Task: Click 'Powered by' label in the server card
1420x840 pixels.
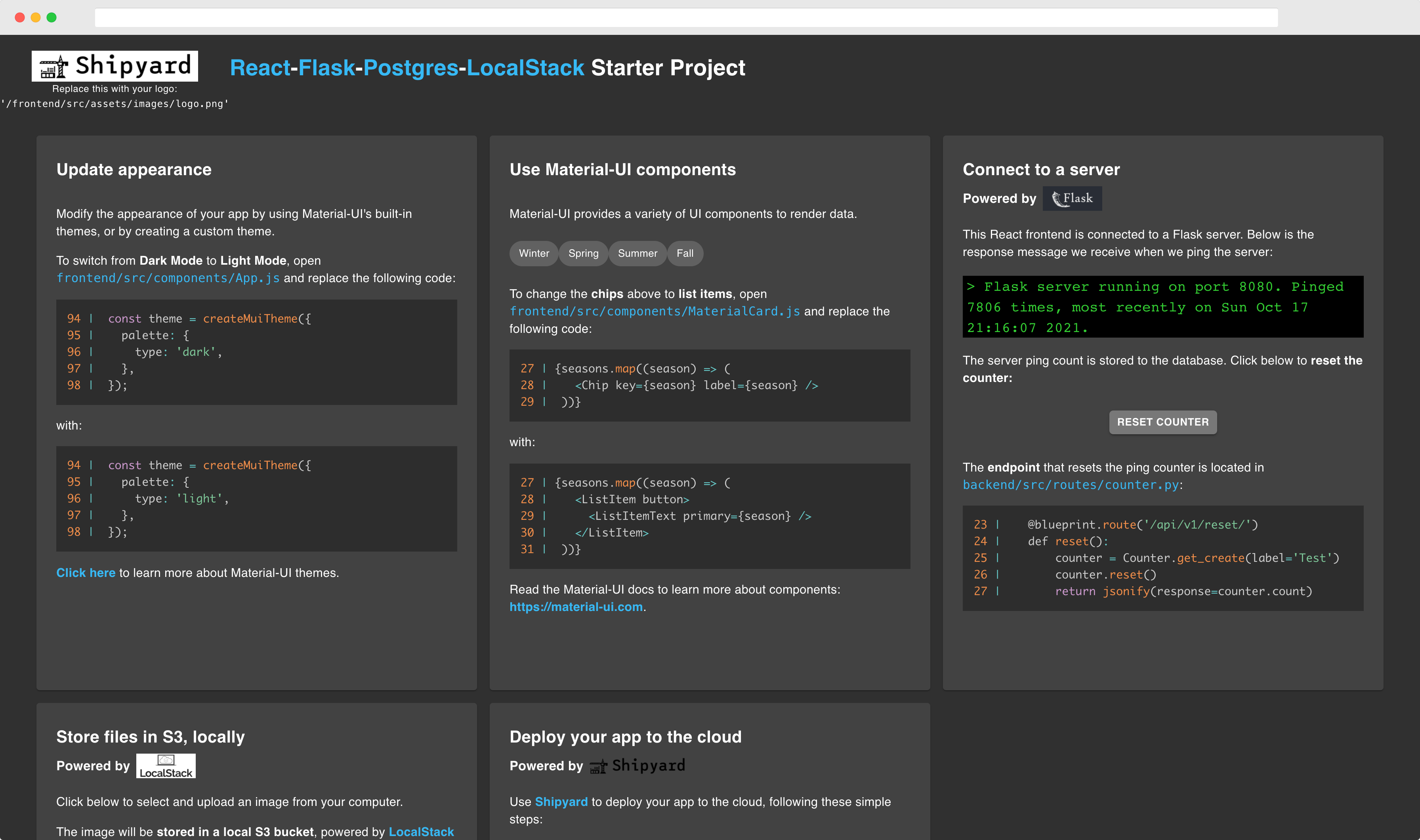Action: [1000, 199]
